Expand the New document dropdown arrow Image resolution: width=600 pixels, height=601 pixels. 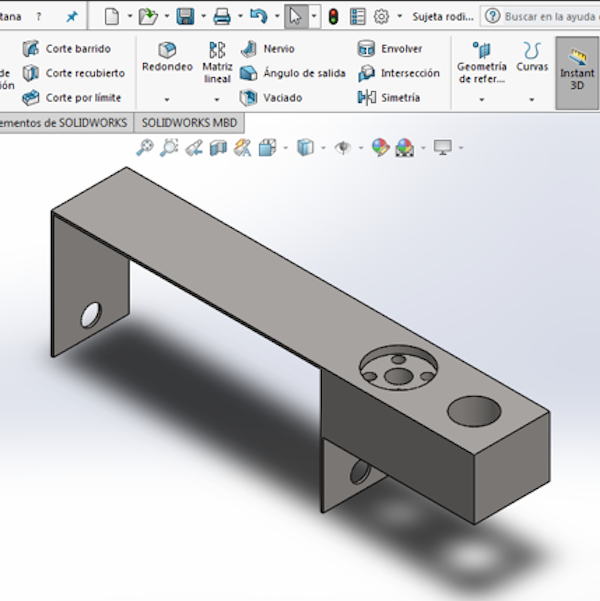[130, 16]
